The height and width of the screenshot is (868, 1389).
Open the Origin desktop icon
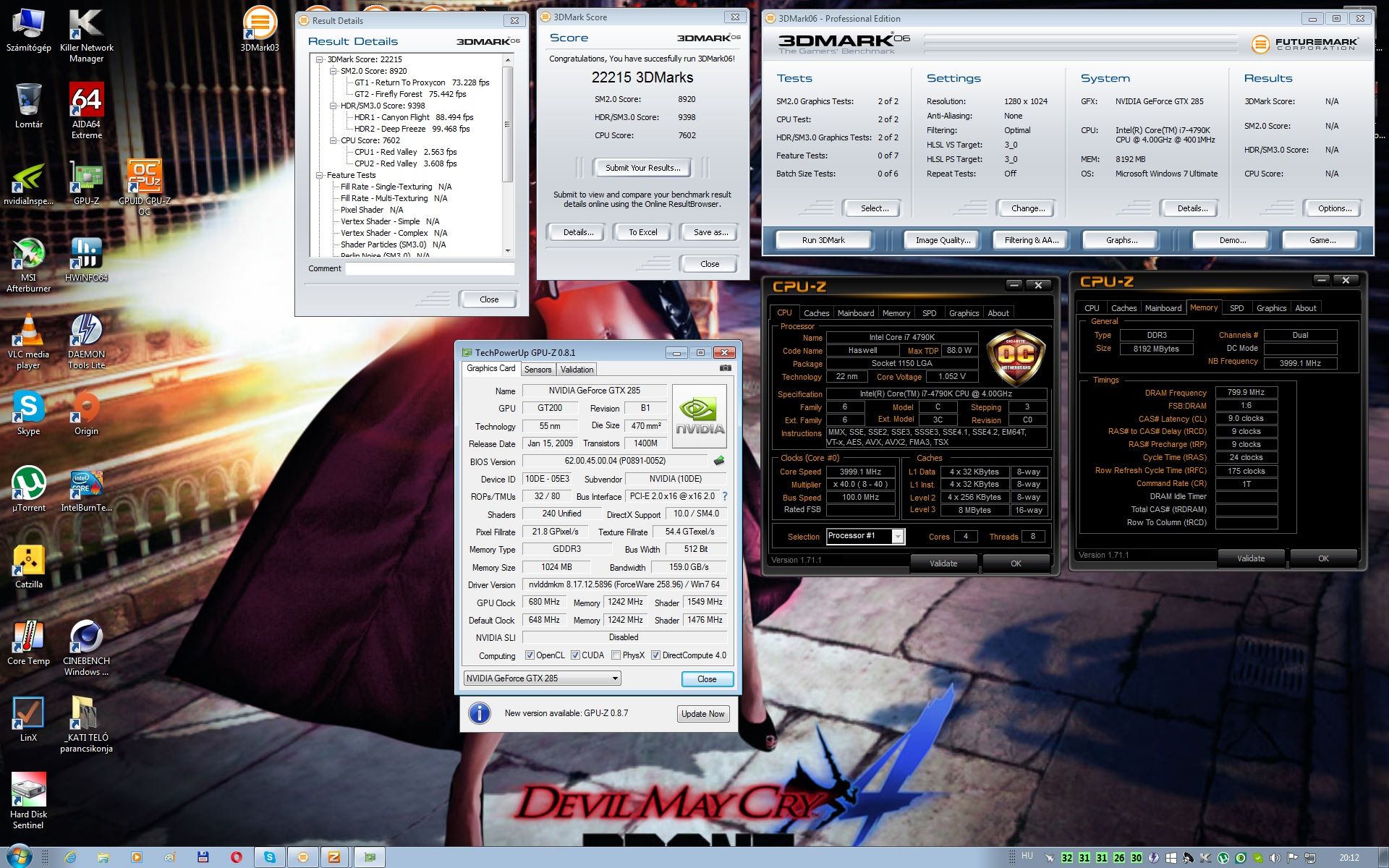point(86,413)
